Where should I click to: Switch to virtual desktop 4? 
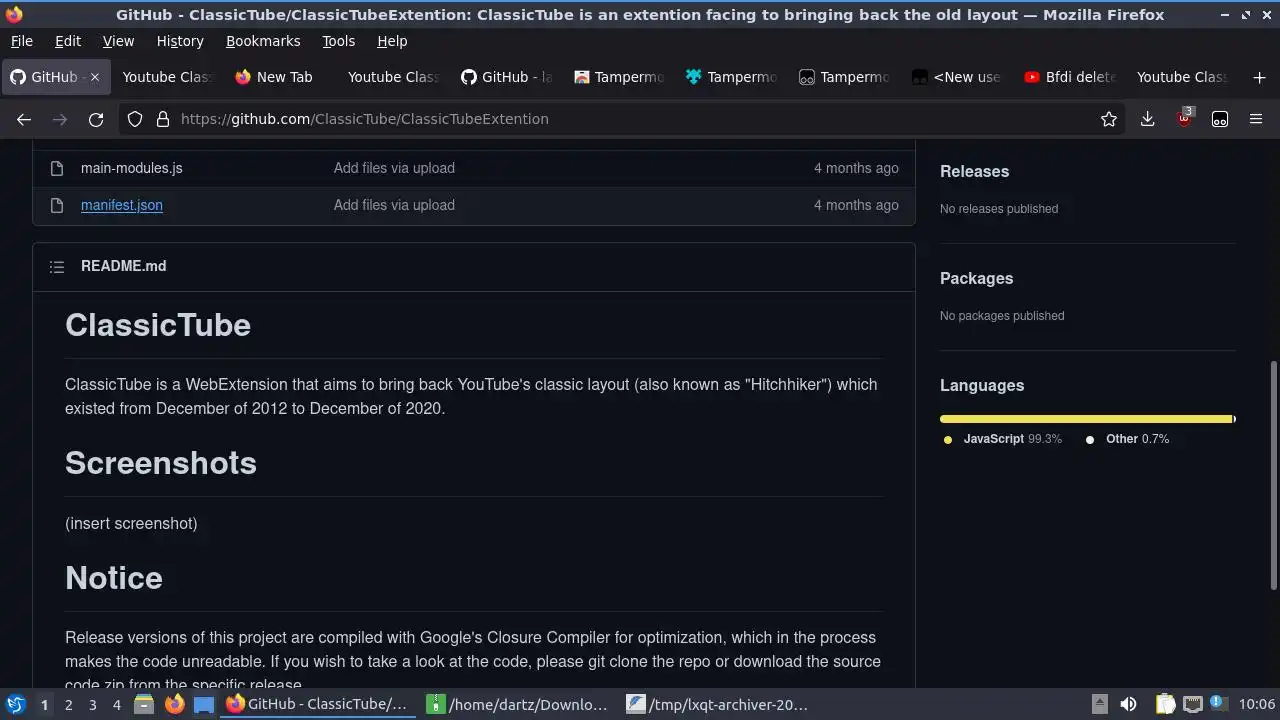point(116,704)
